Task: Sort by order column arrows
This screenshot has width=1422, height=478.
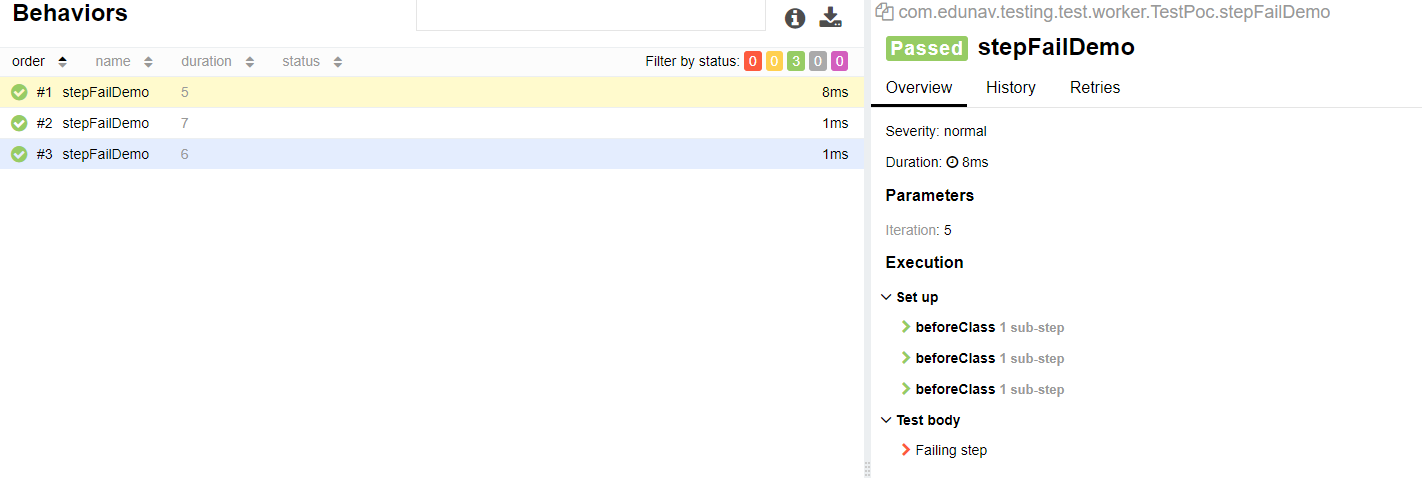Action: pos(63,62)
